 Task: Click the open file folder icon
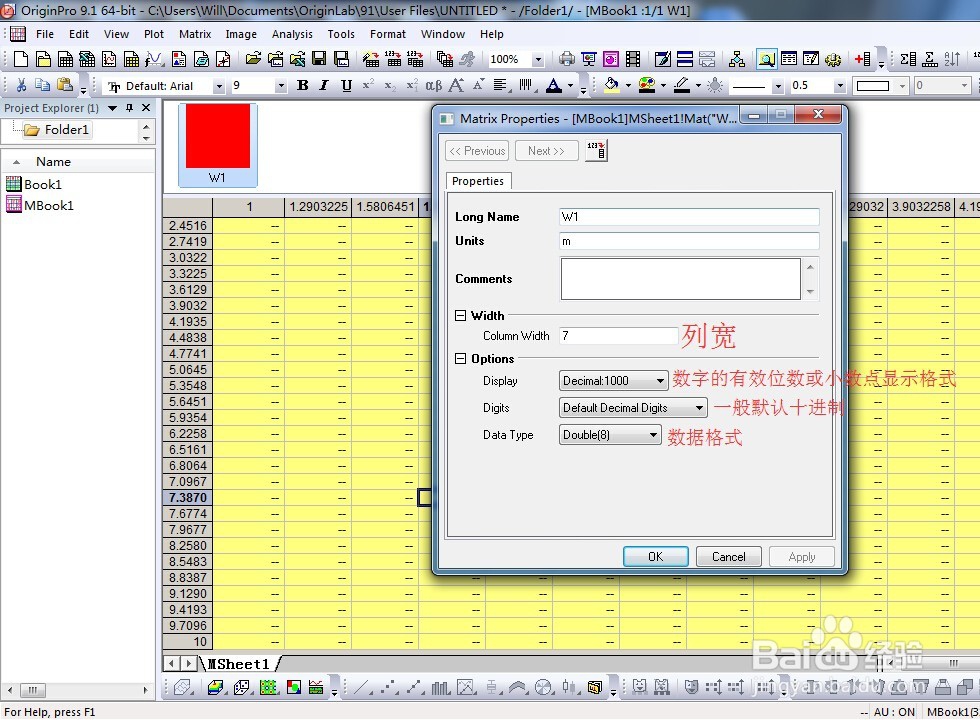click(x=252, y=59)
